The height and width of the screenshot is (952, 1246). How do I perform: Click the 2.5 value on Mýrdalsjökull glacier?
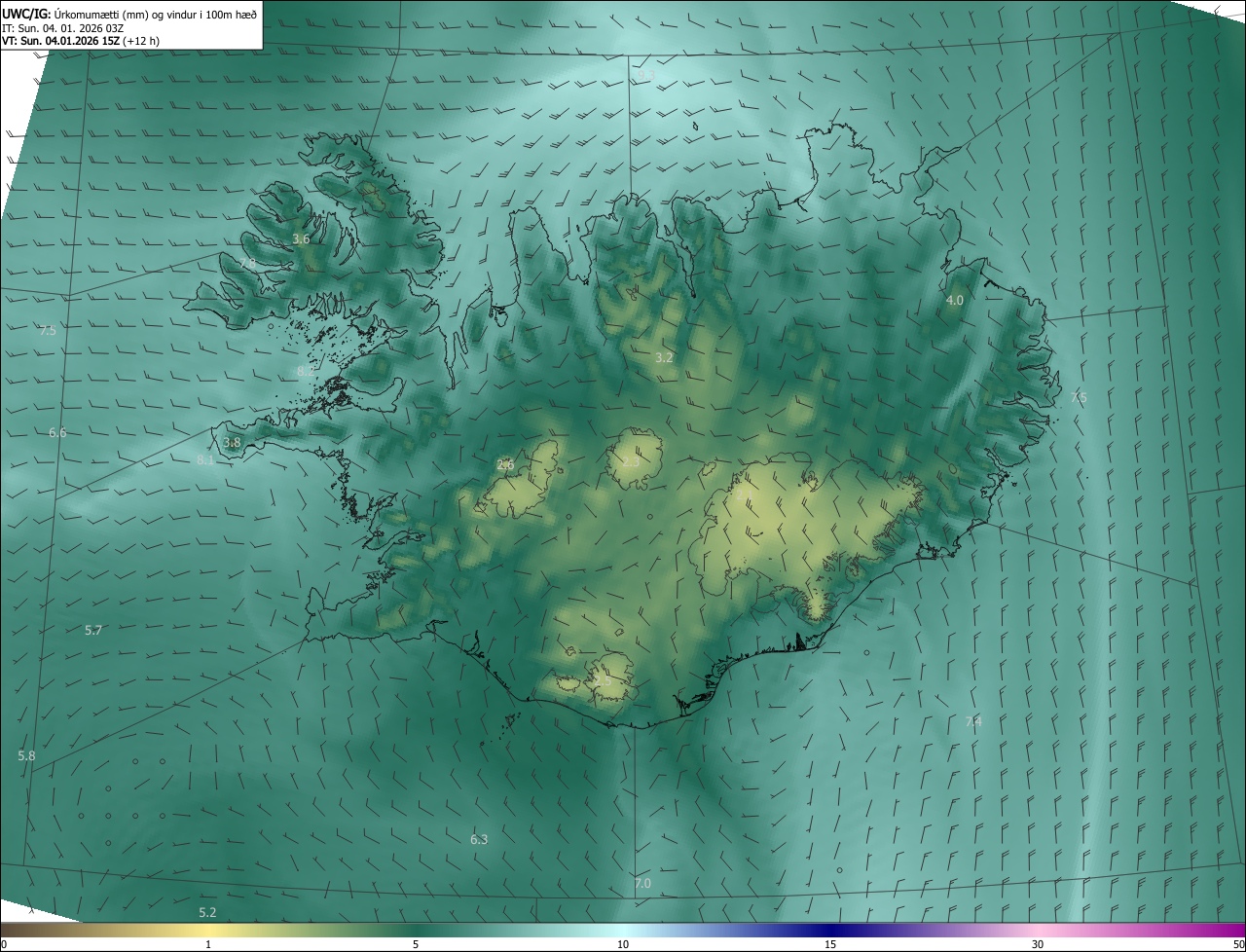pyautogui.click(x=603, y=680)
